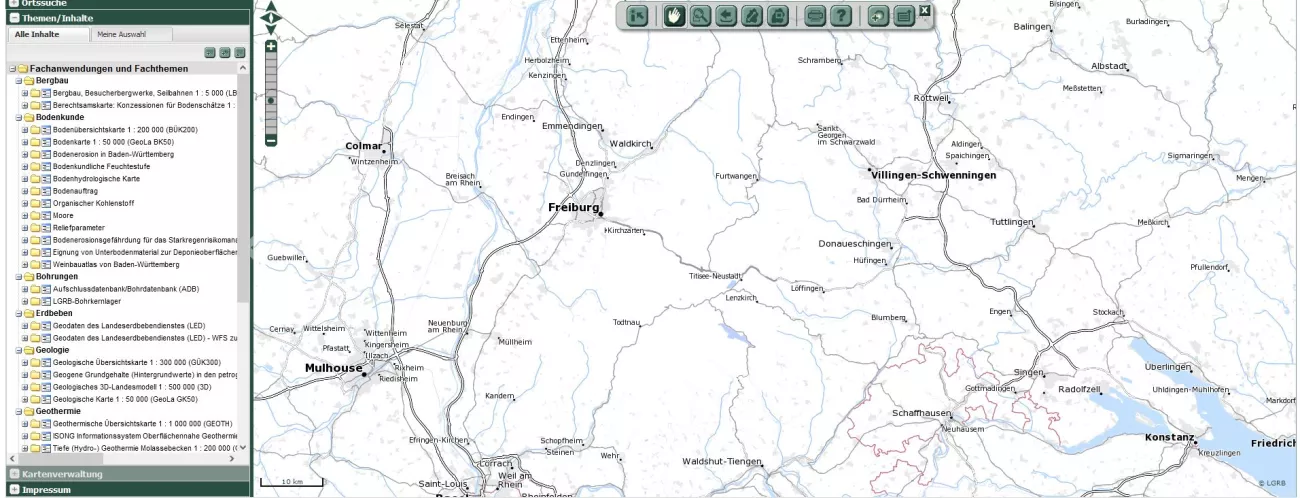Click the zoom level slider handle

[x=270, y=100]
